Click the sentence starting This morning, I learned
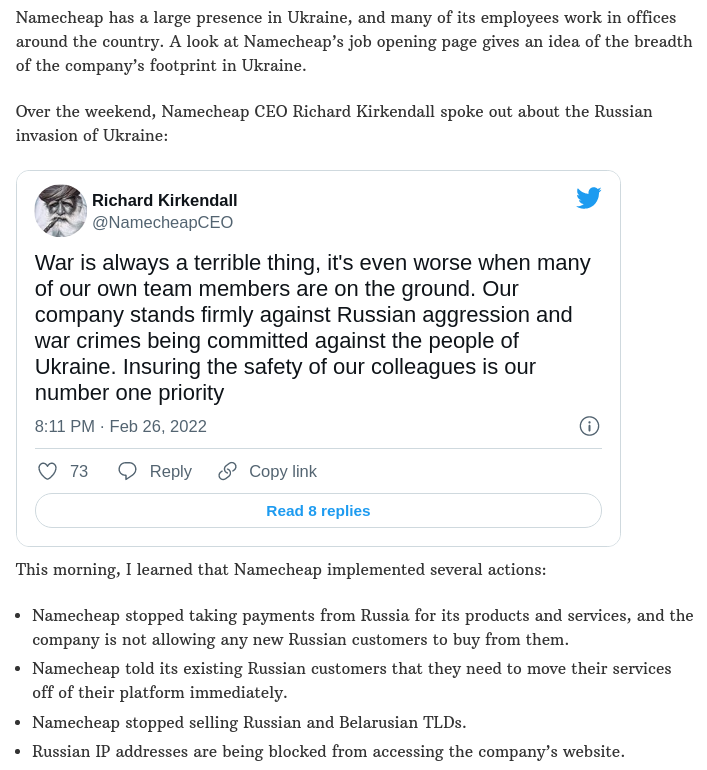 click(281, 570)
